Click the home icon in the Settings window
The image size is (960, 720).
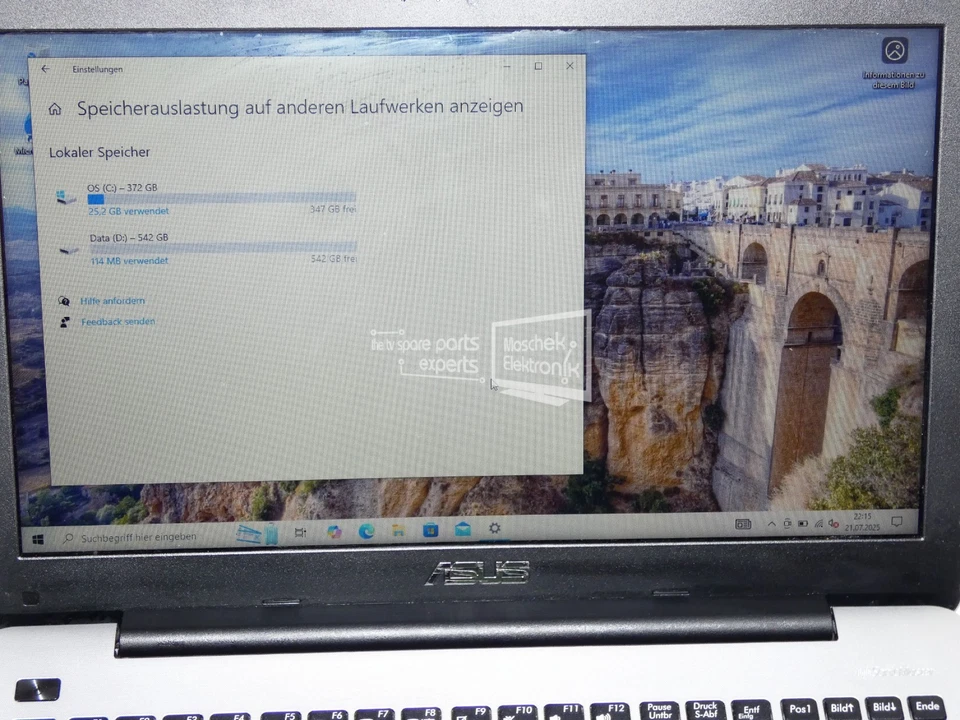55,108
